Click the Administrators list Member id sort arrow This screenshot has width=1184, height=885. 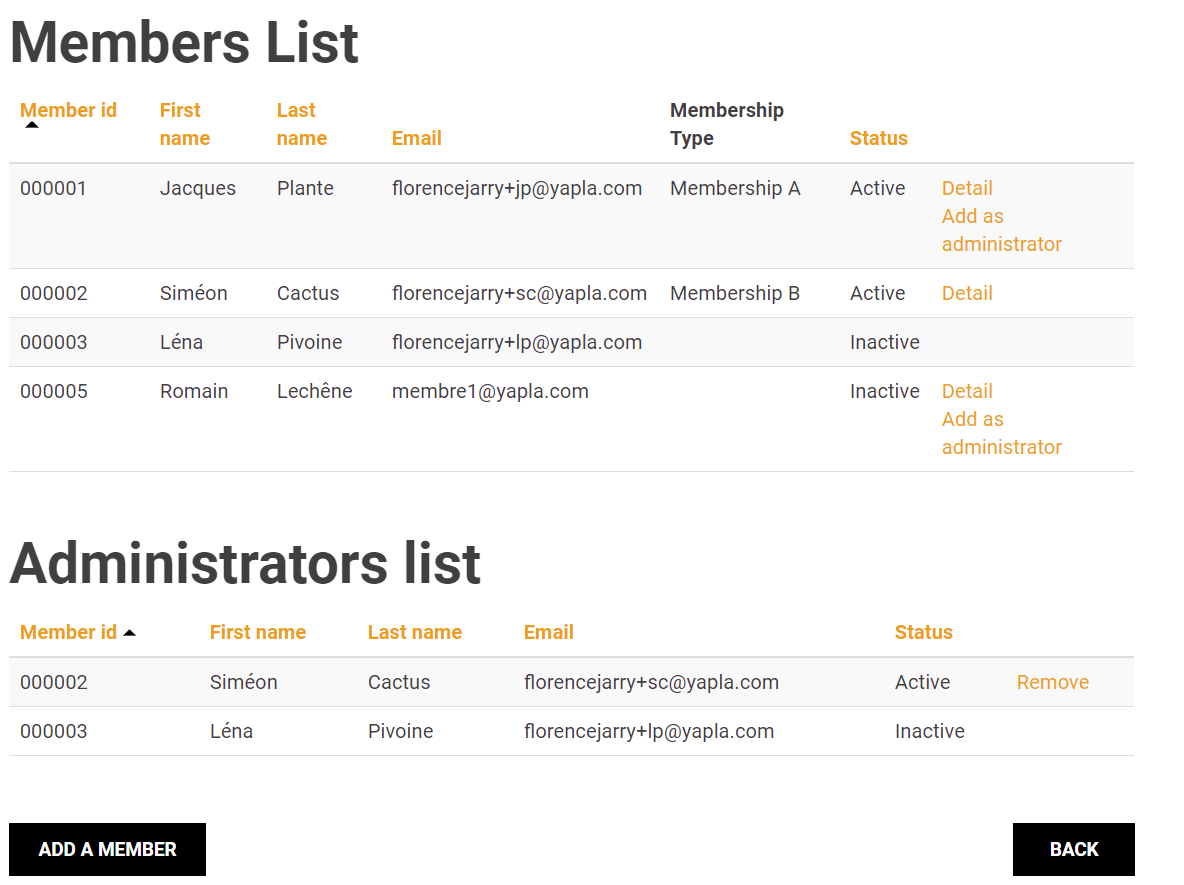tap(129, 633)
